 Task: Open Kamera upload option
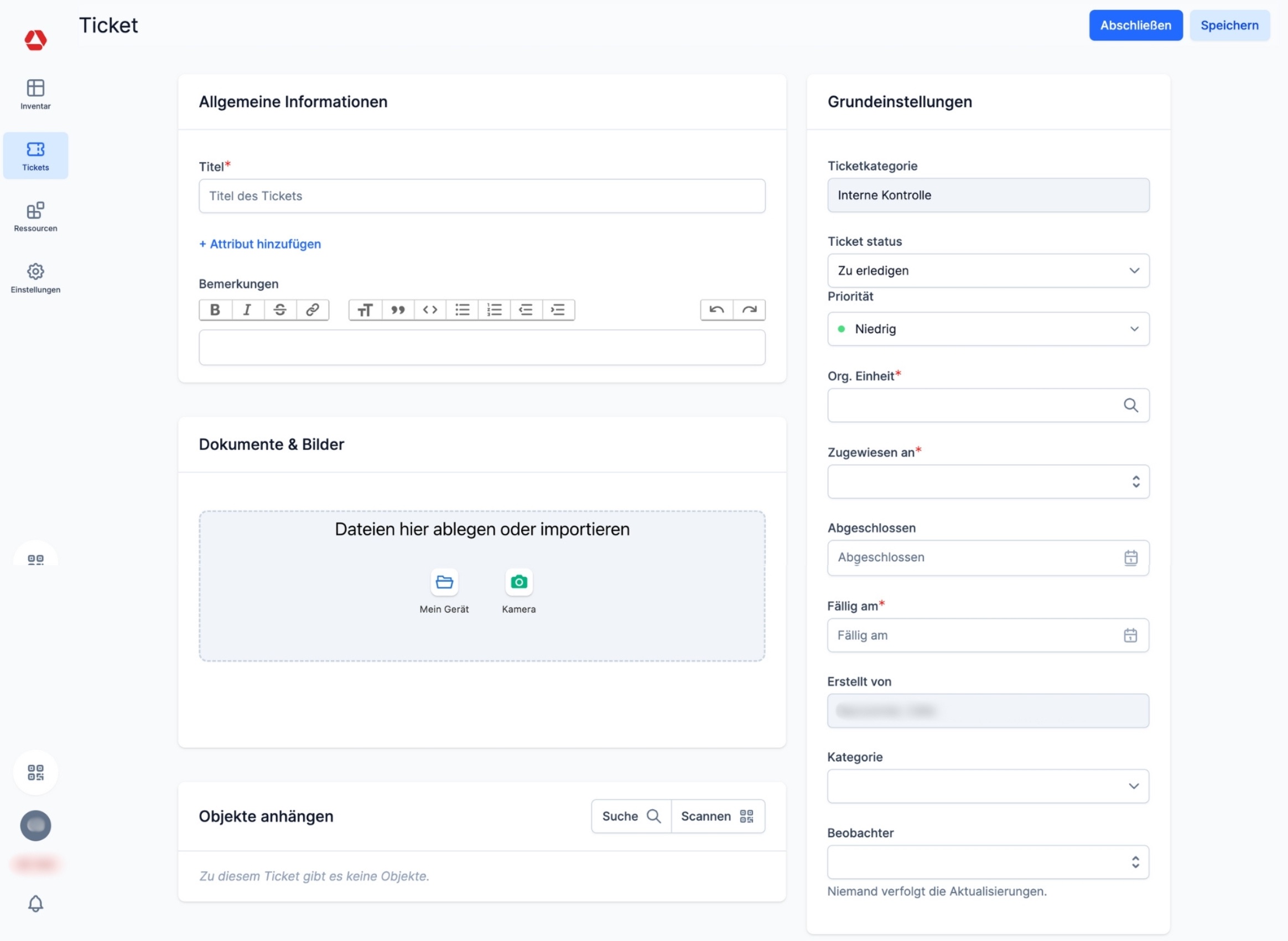[x=518, y=582]
